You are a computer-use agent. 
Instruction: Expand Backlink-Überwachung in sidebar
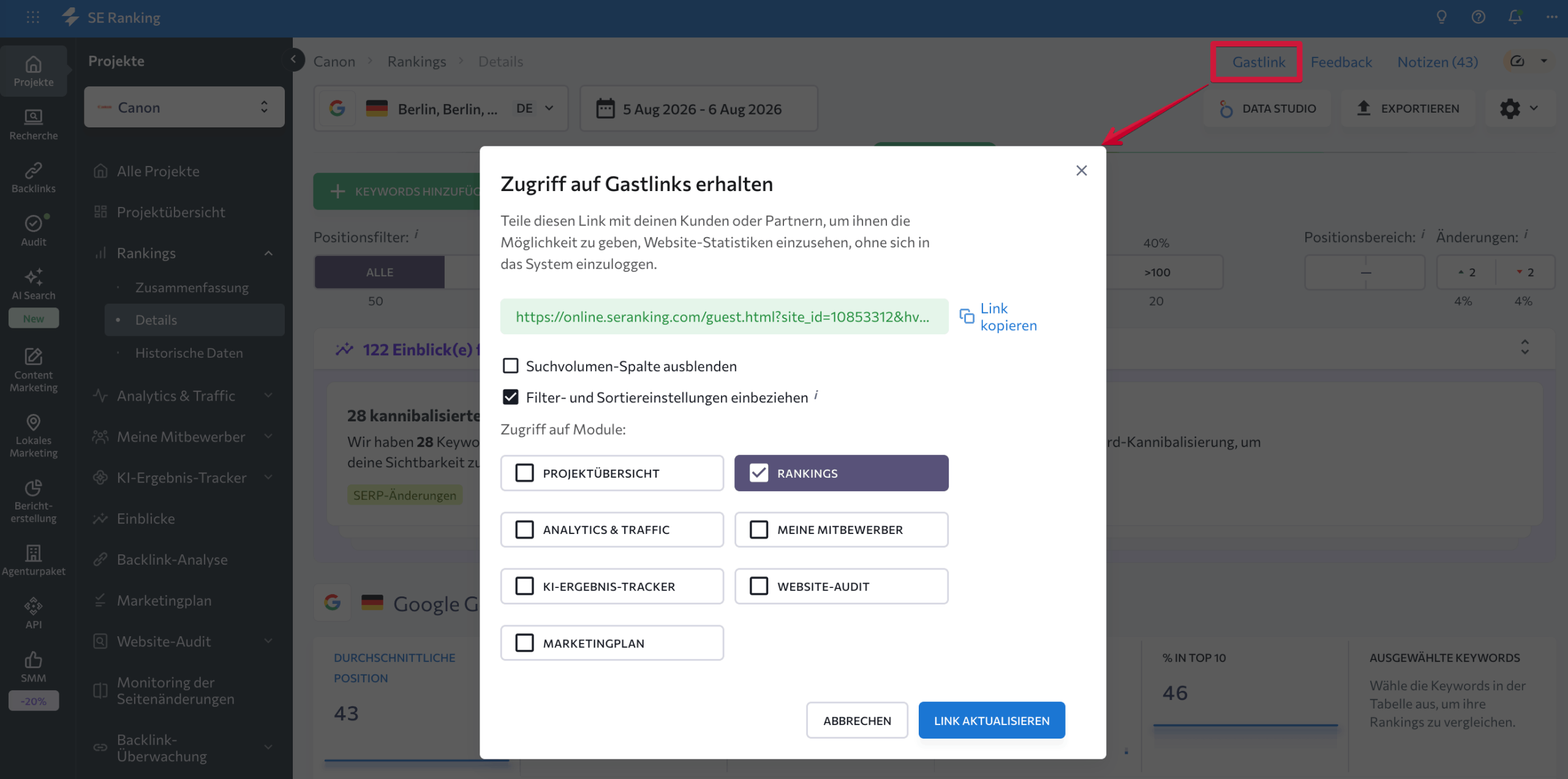tap(268, 747)
